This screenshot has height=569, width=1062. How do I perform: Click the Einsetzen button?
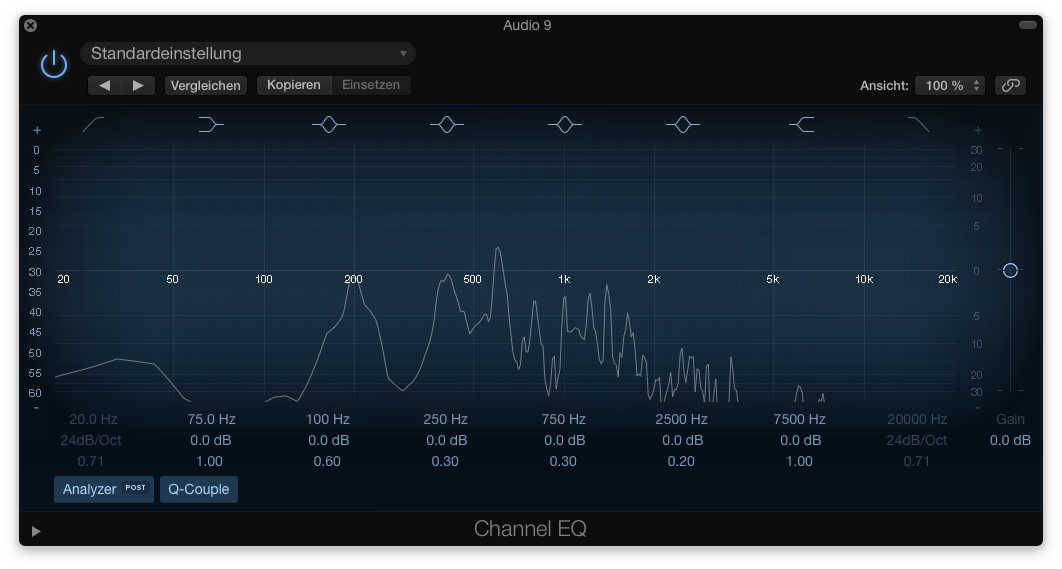370,85
